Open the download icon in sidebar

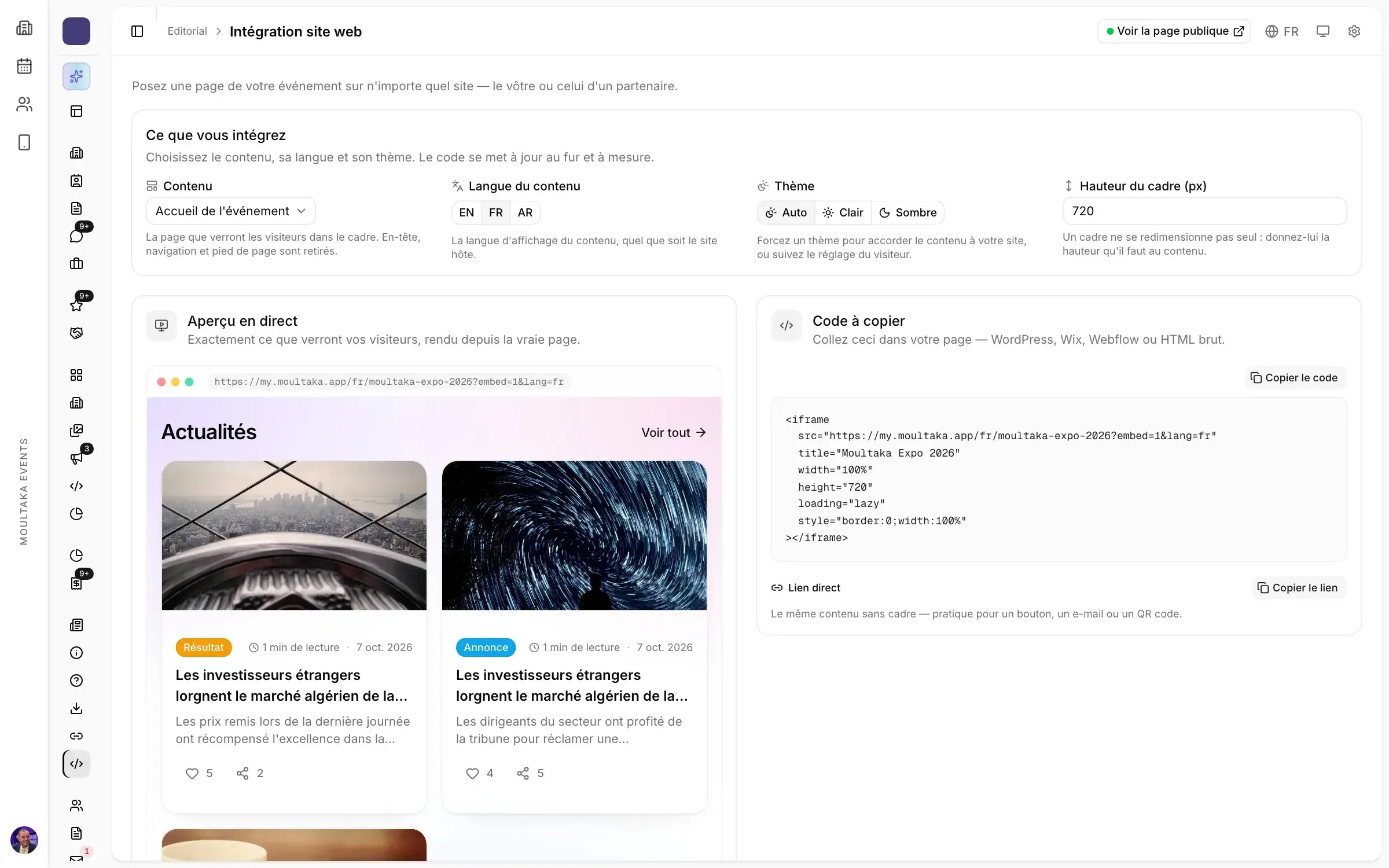(x=76, y=708)
